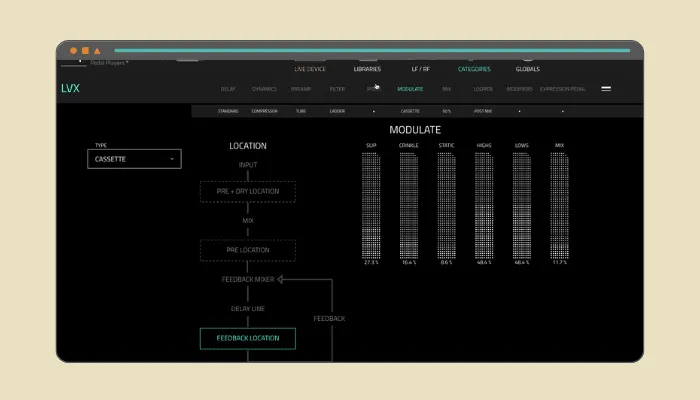Select the PREAMP category

pos(301,89)
